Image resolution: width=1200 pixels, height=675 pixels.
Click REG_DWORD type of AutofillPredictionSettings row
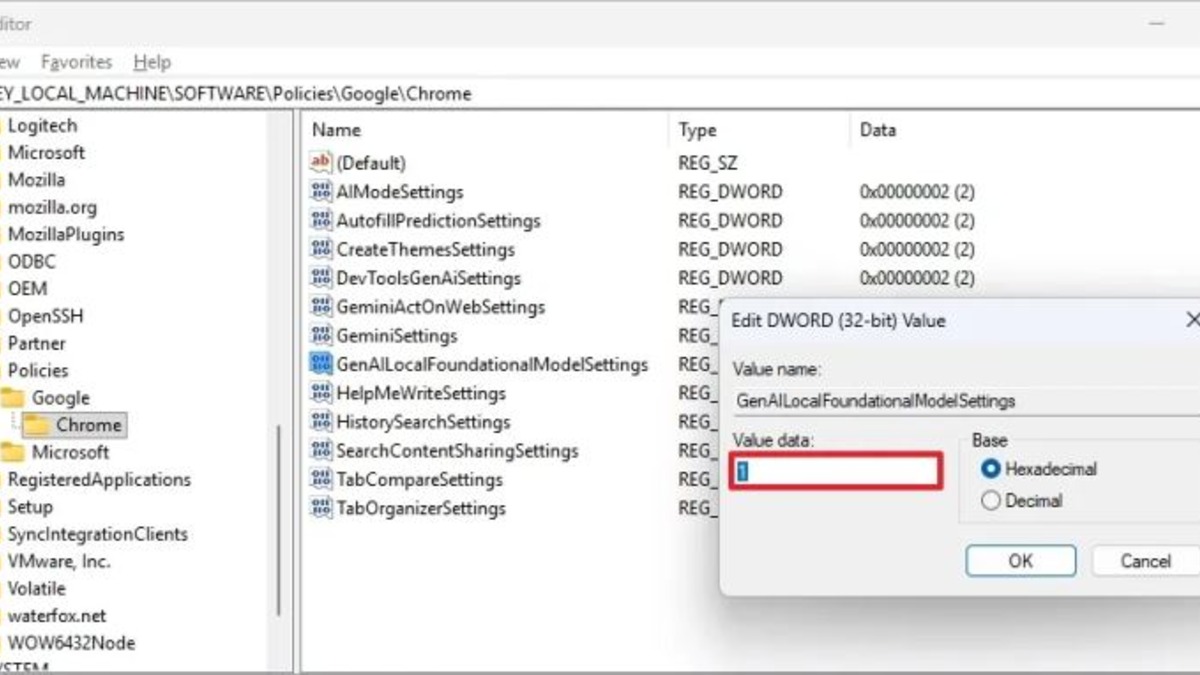click(730, 220)
